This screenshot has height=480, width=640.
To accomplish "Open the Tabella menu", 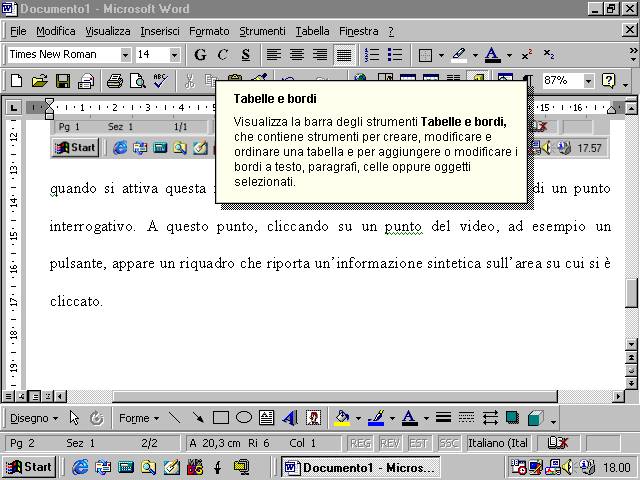I will click(x=312, y=31).
